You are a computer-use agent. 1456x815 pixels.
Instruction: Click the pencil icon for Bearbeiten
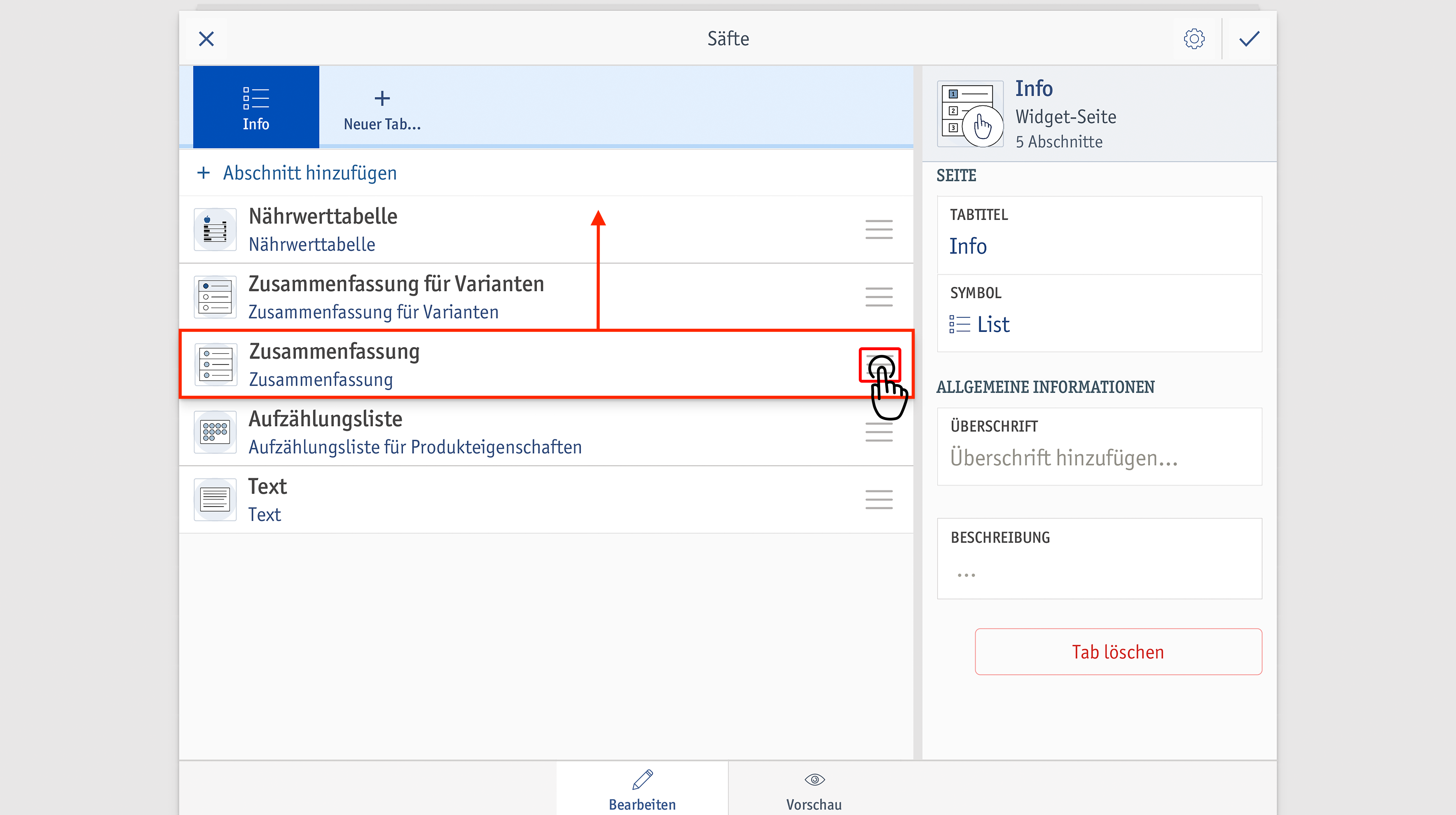[x=643, y=780]
